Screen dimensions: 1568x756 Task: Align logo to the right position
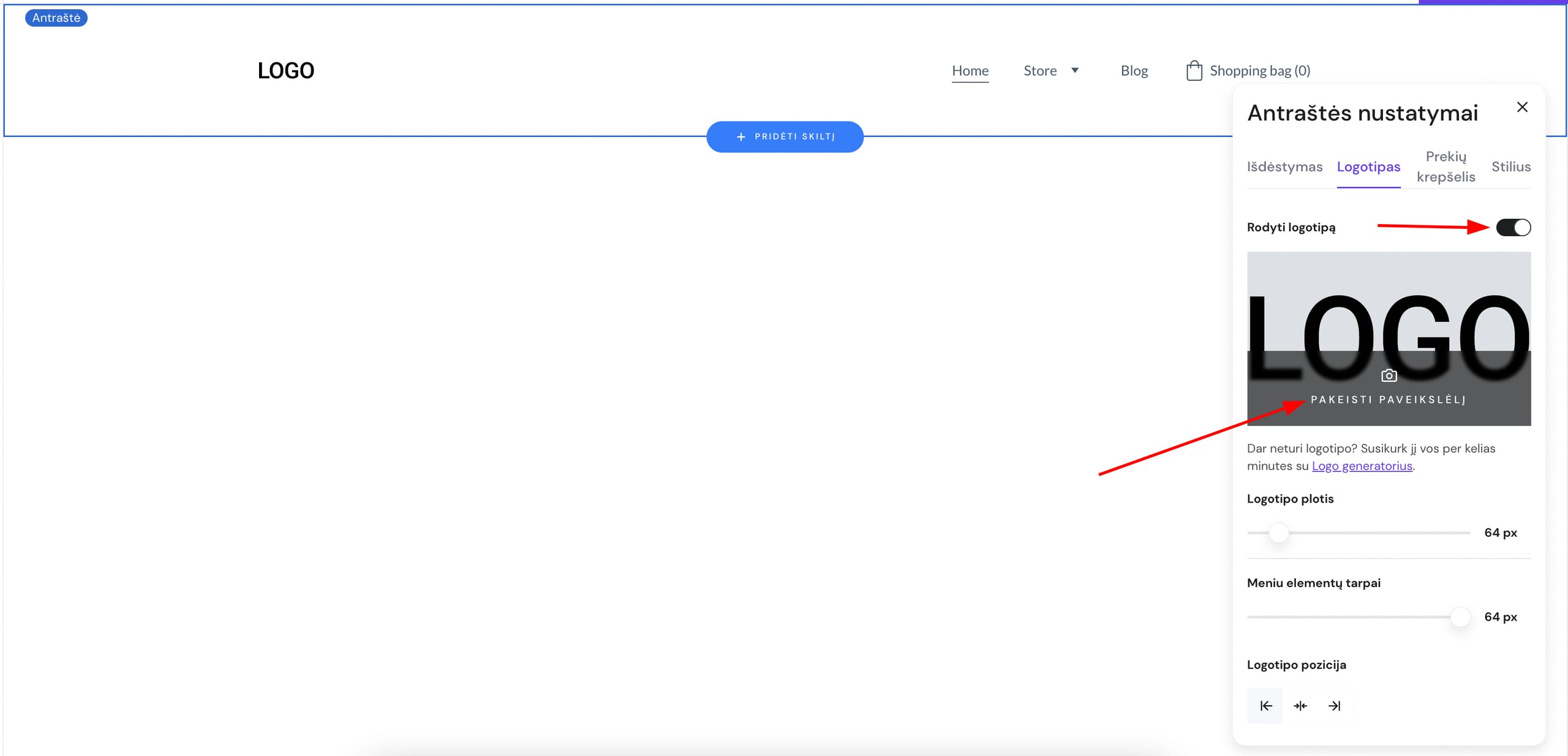tap(1334, 706)
